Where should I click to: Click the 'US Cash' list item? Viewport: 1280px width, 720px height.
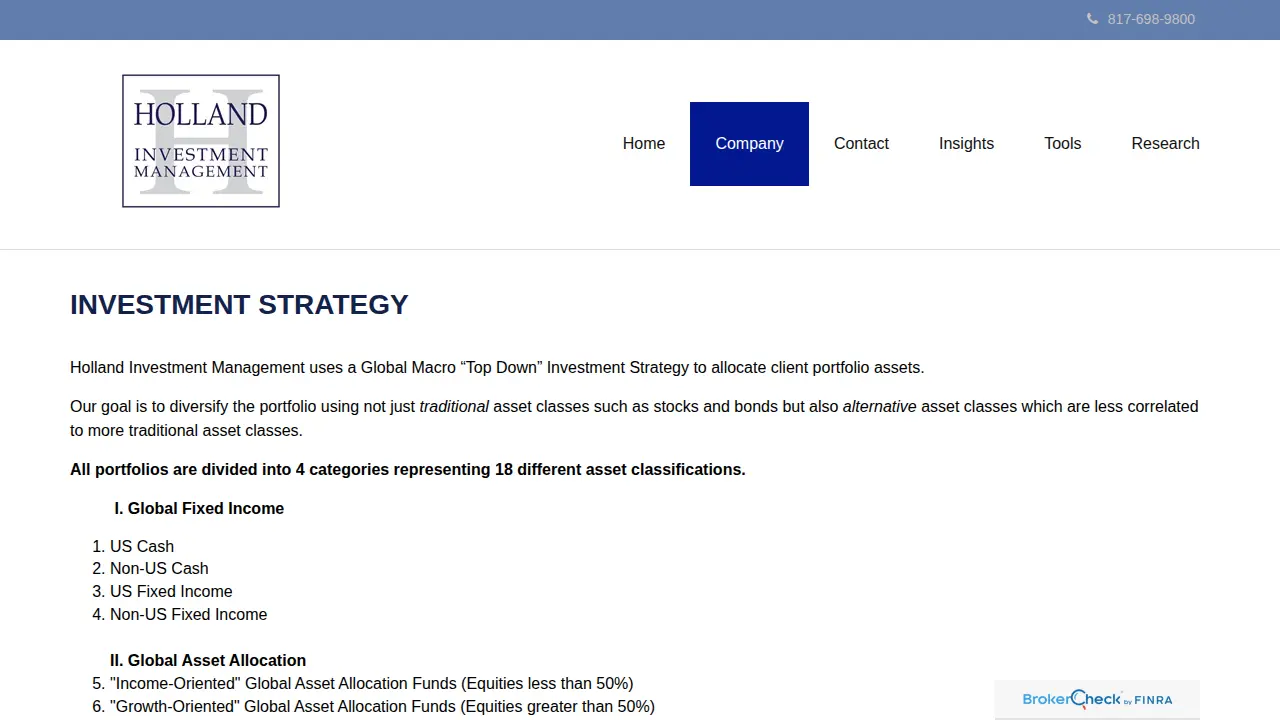tap(142, 546)
